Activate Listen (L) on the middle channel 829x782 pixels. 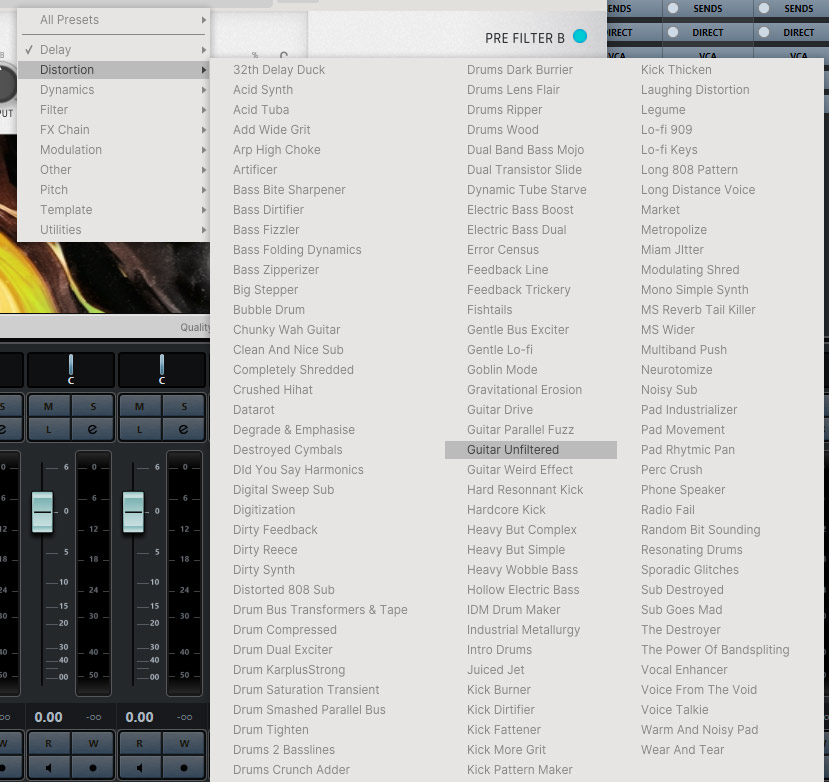point(48,429)
